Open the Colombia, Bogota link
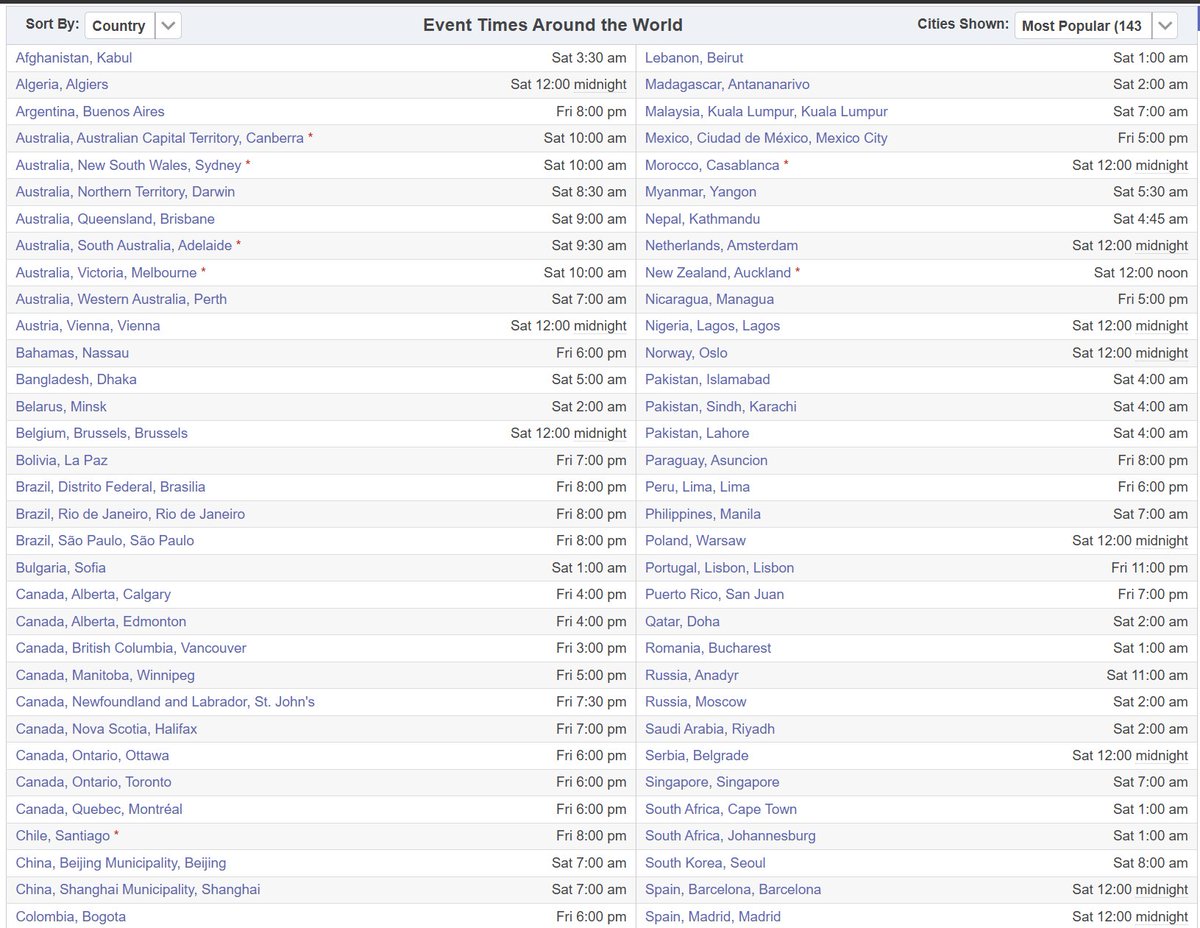The height and width of the screenshot is (928, 1200). 71,917
